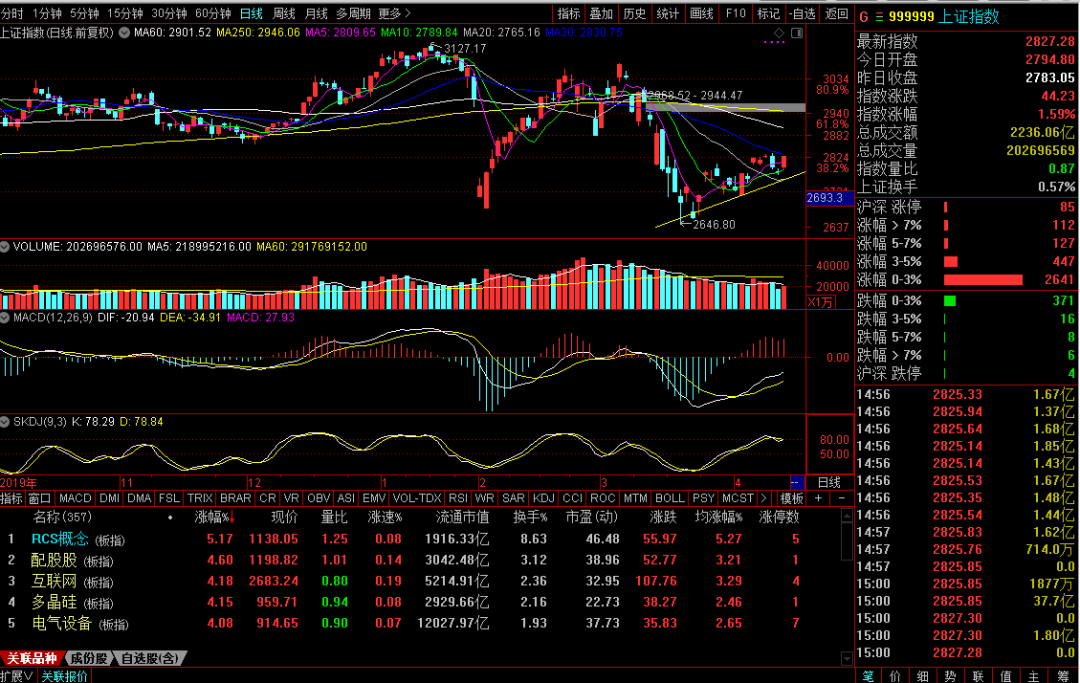This screenshot has height=683, width=1080.
Task: Switch to 分时 intraday view
Action: tap(12, 13)
